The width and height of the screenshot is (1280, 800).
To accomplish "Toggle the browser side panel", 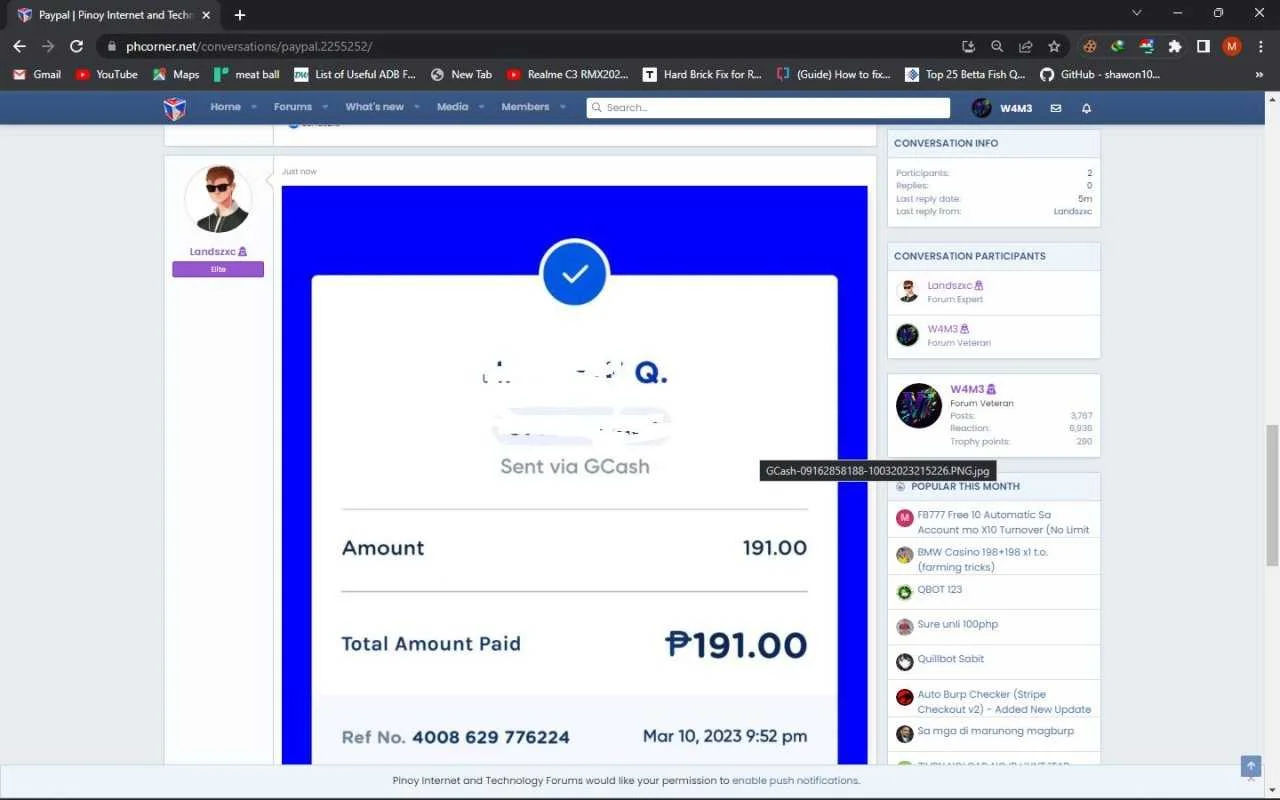I will [1203, 46].
